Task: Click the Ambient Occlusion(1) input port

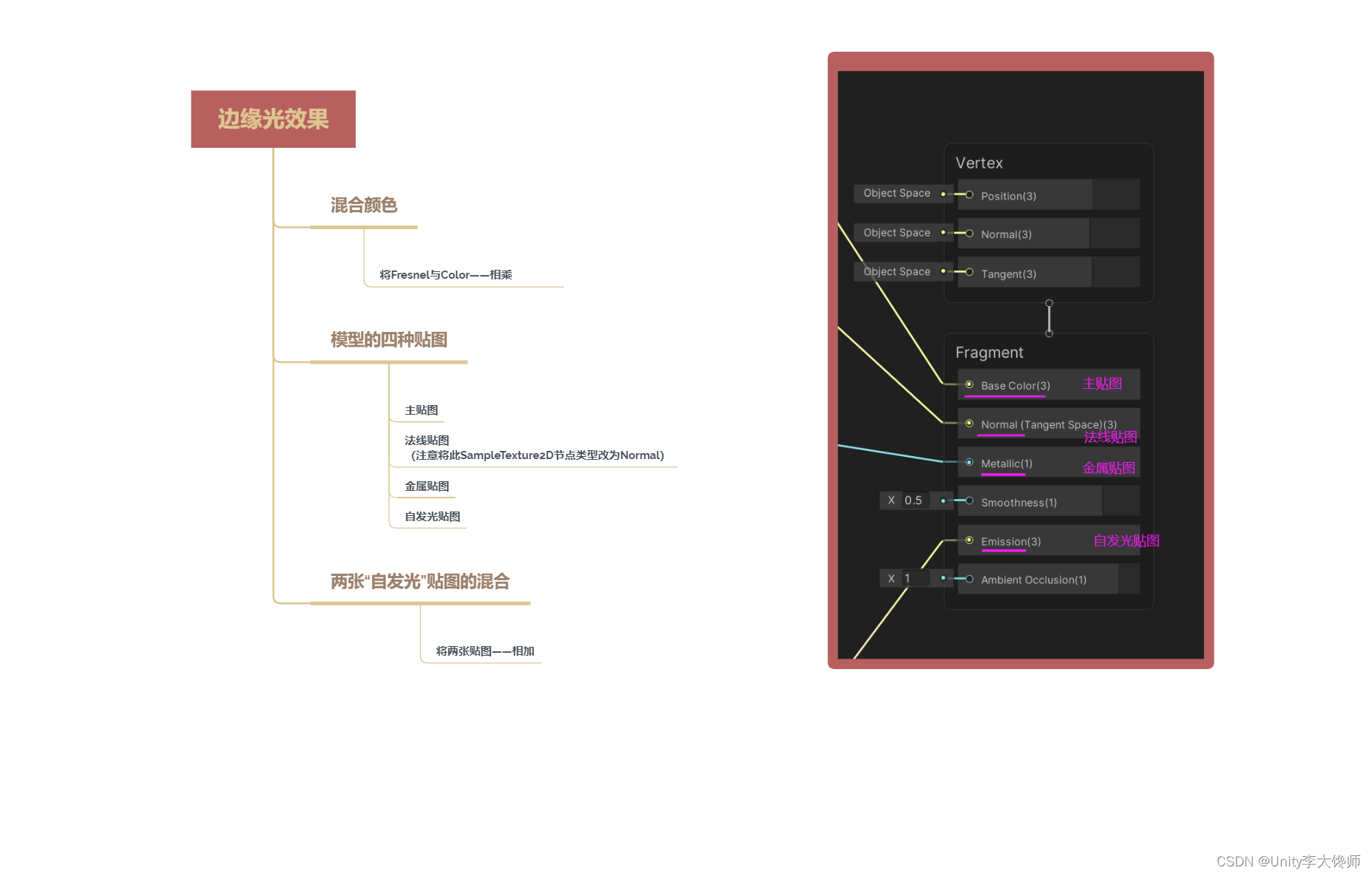Action: point(969,579)
